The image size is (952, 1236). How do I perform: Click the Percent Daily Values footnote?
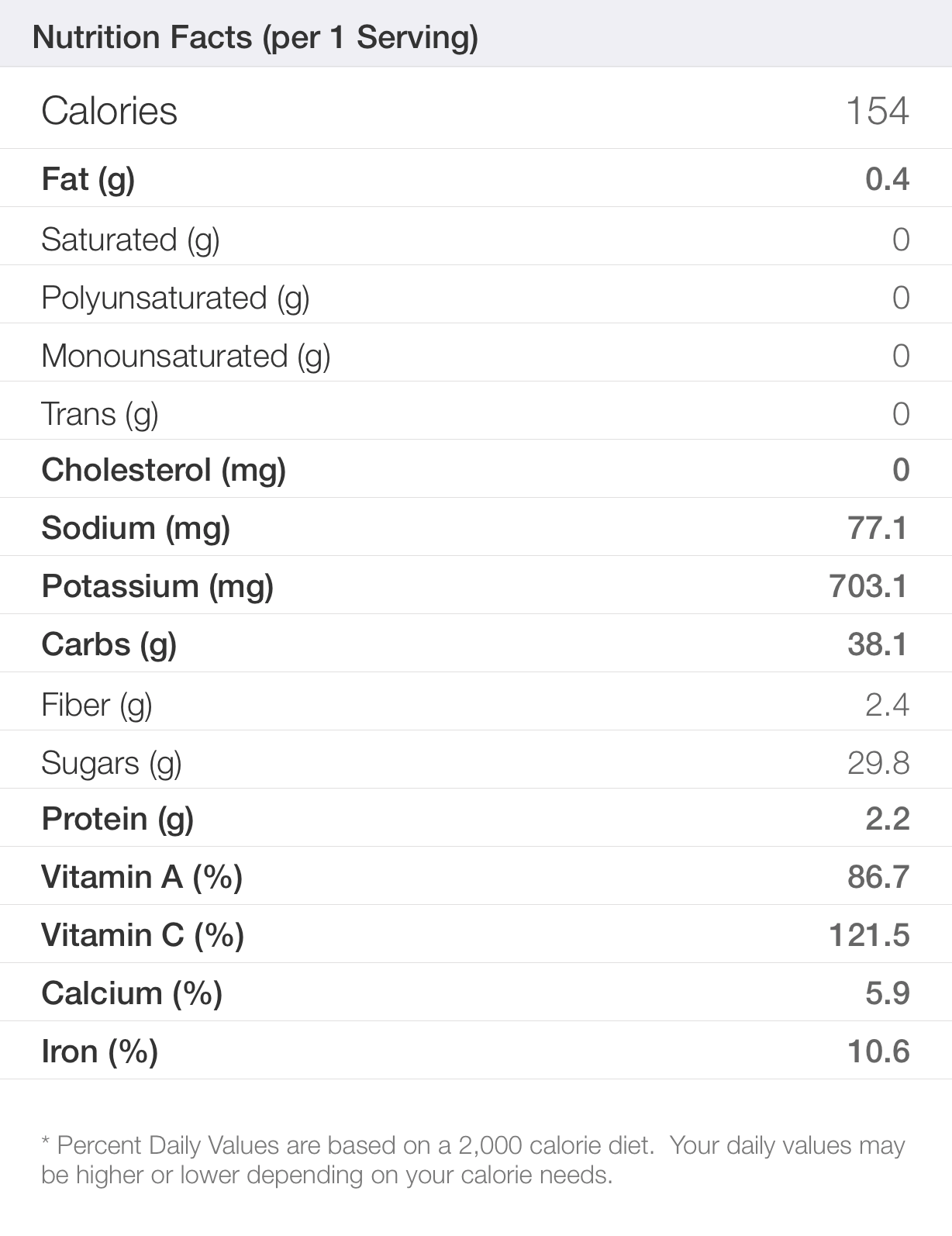click(473, 1160)
